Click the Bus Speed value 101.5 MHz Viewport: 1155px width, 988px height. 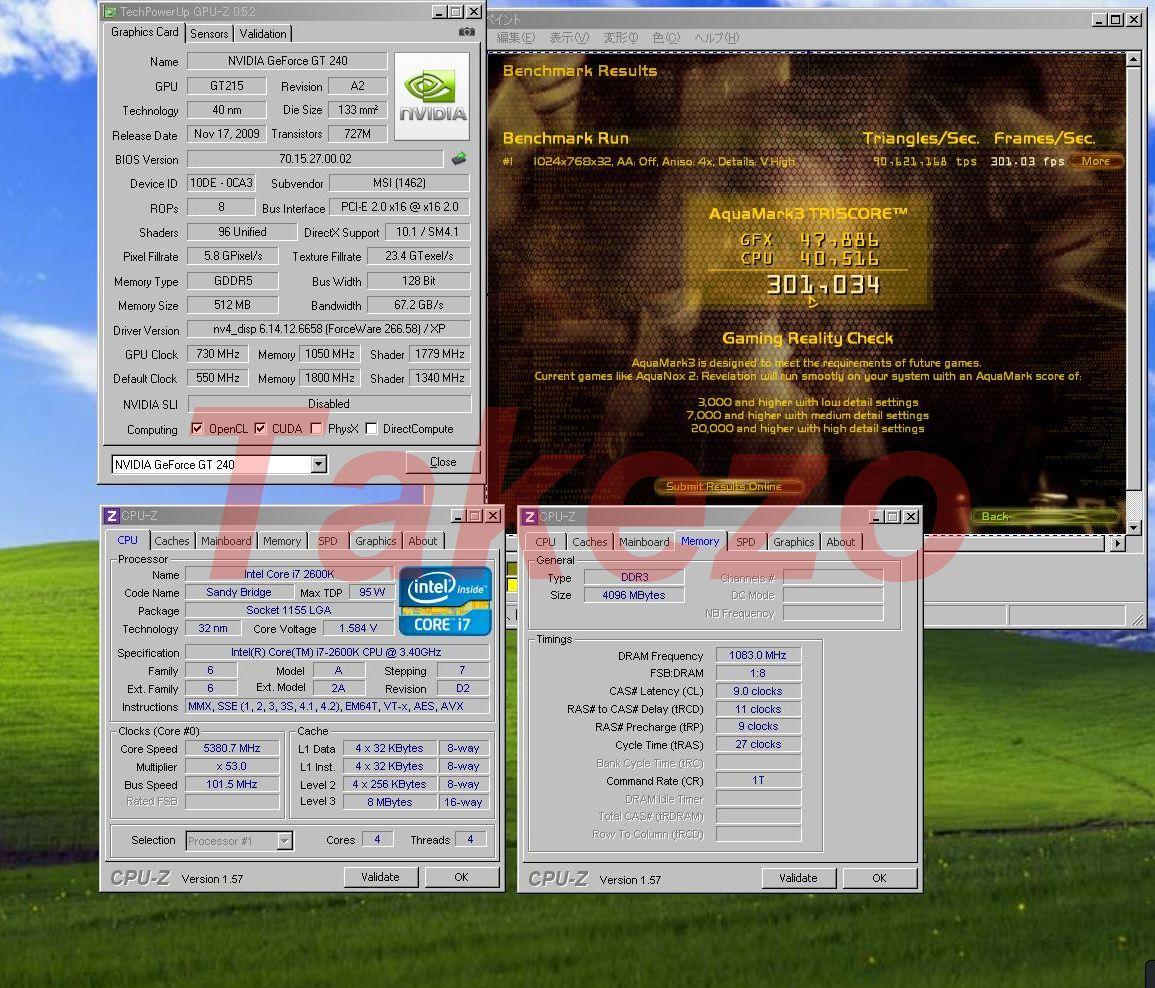232,784
